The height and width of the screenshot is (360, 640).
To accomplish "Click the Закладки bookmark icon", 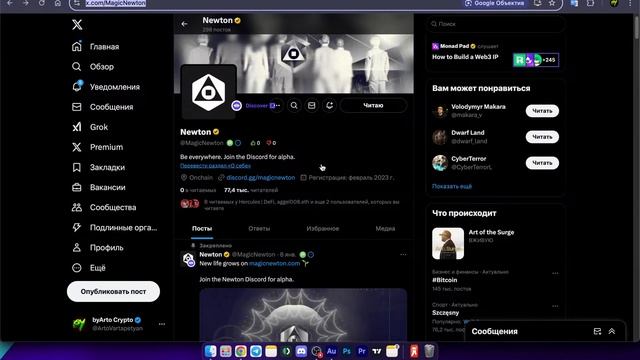I will [x=77, y=167].
